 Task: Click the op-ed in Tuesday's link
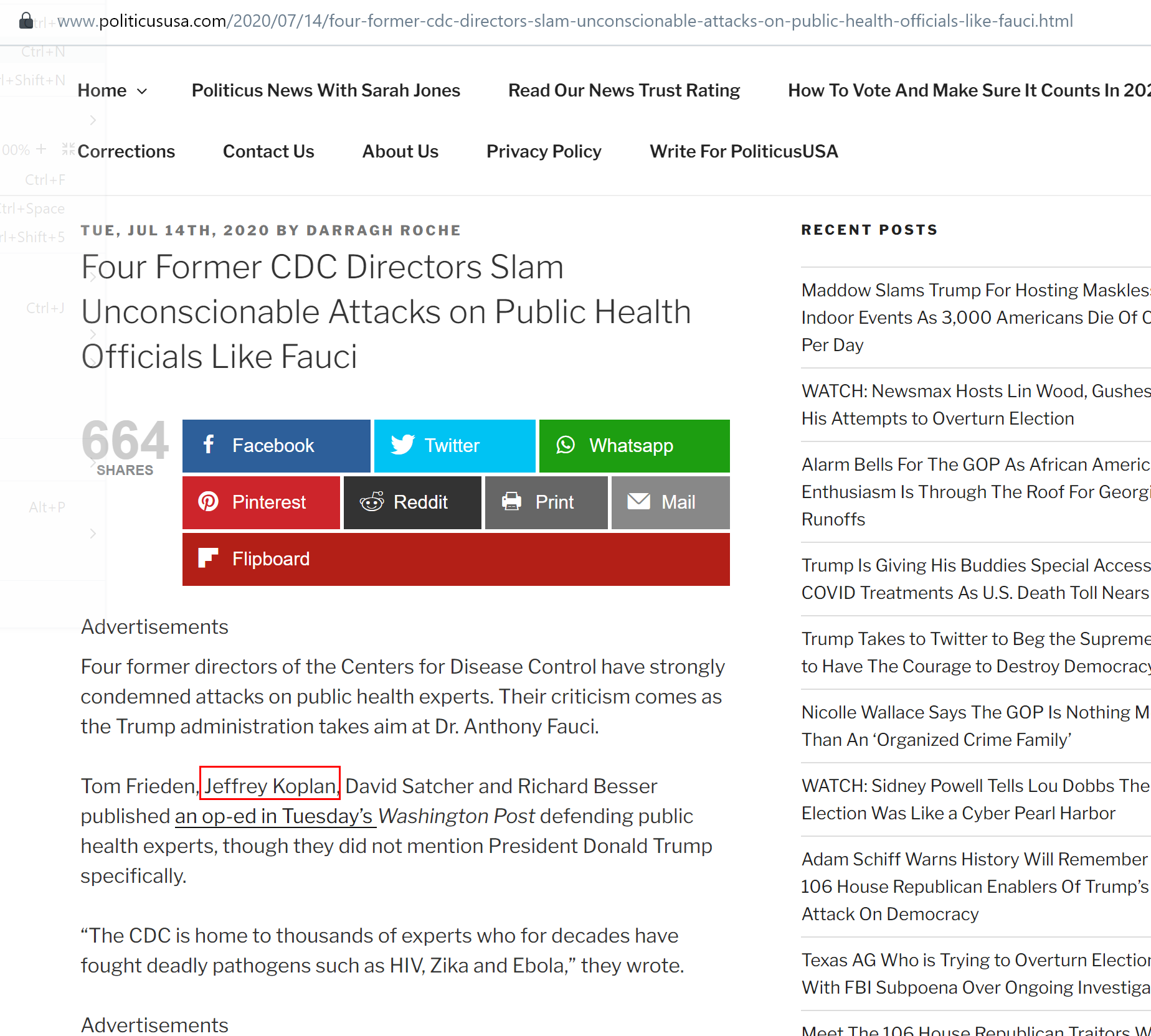point(275,816)
